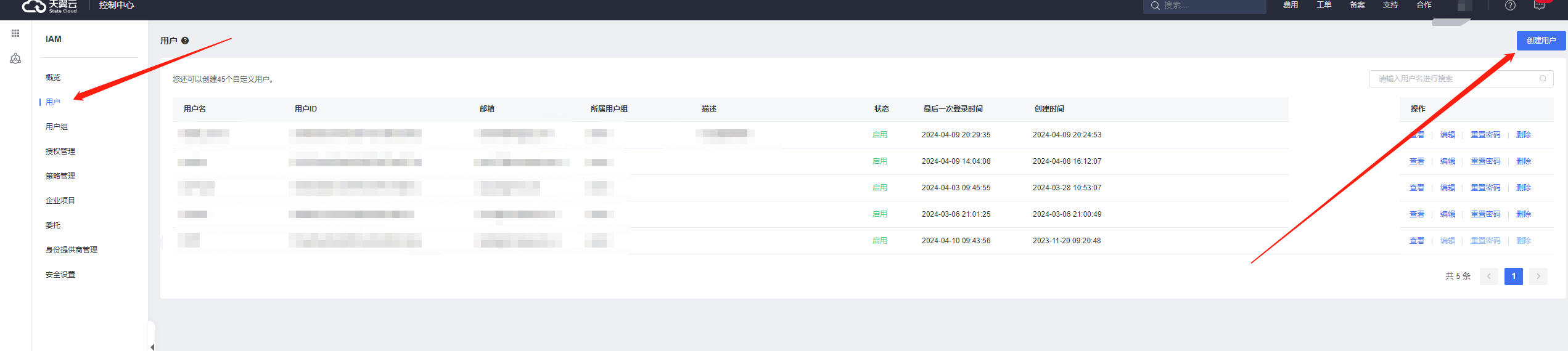
Task: Open the help center icon in top bar
Action: [1510, 6]
